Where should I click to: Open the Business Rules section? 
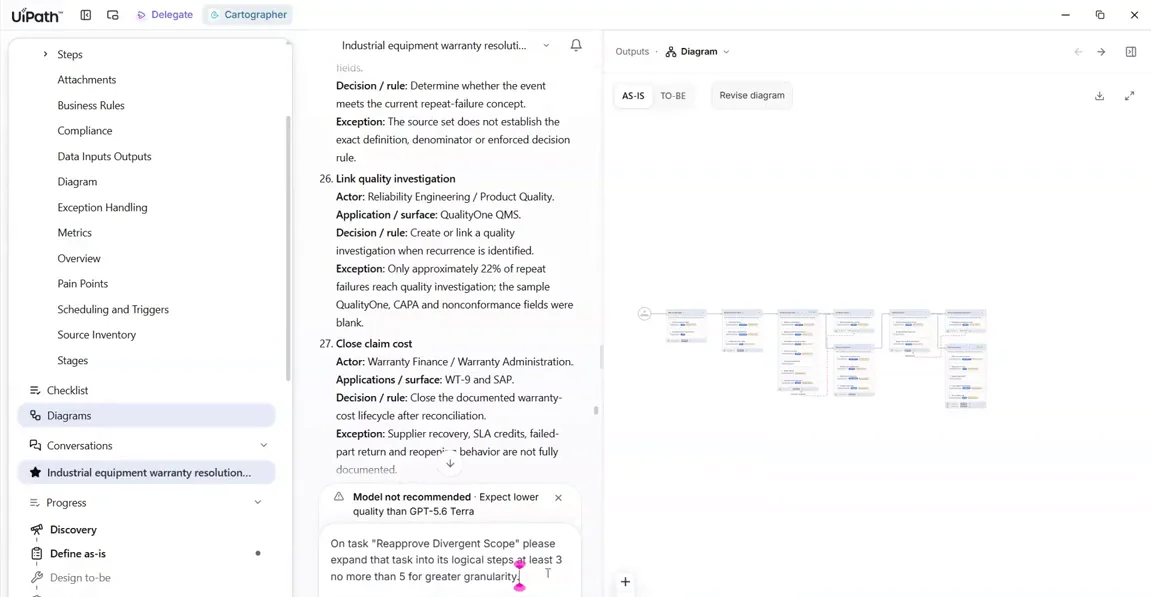coord(91,105)
